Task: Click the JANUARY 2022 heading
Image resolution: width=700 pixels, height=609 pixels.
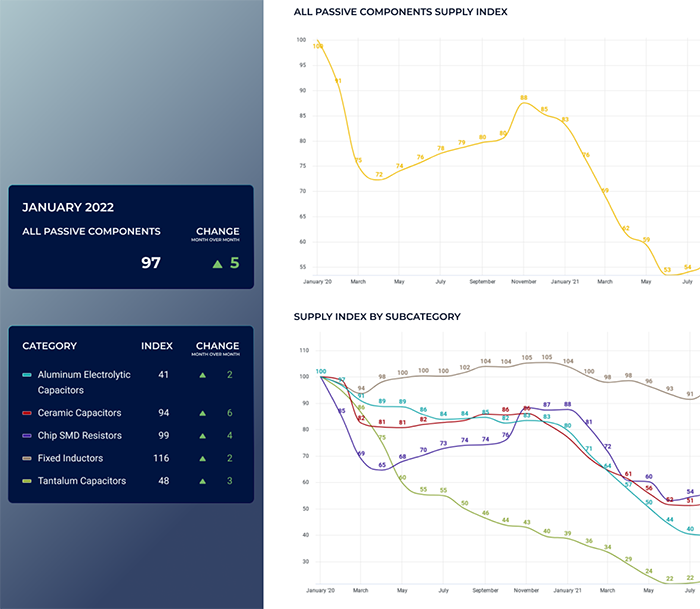Action: click(x=68, y=208)
